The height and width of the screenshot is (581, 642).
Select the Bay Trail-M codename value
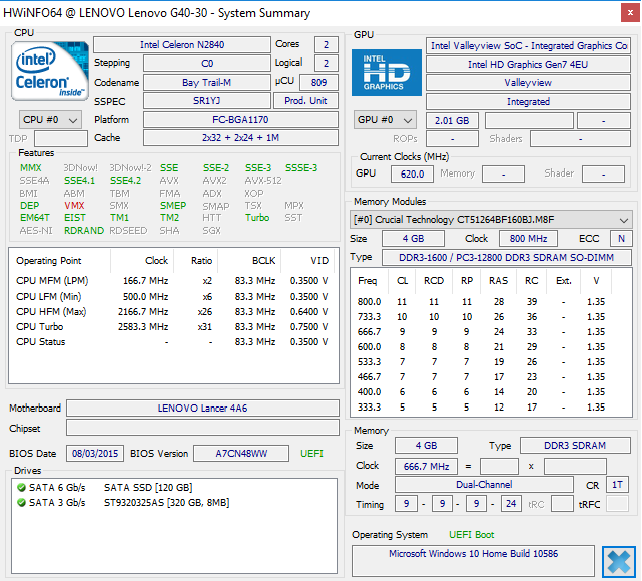[x=206, y=82]
